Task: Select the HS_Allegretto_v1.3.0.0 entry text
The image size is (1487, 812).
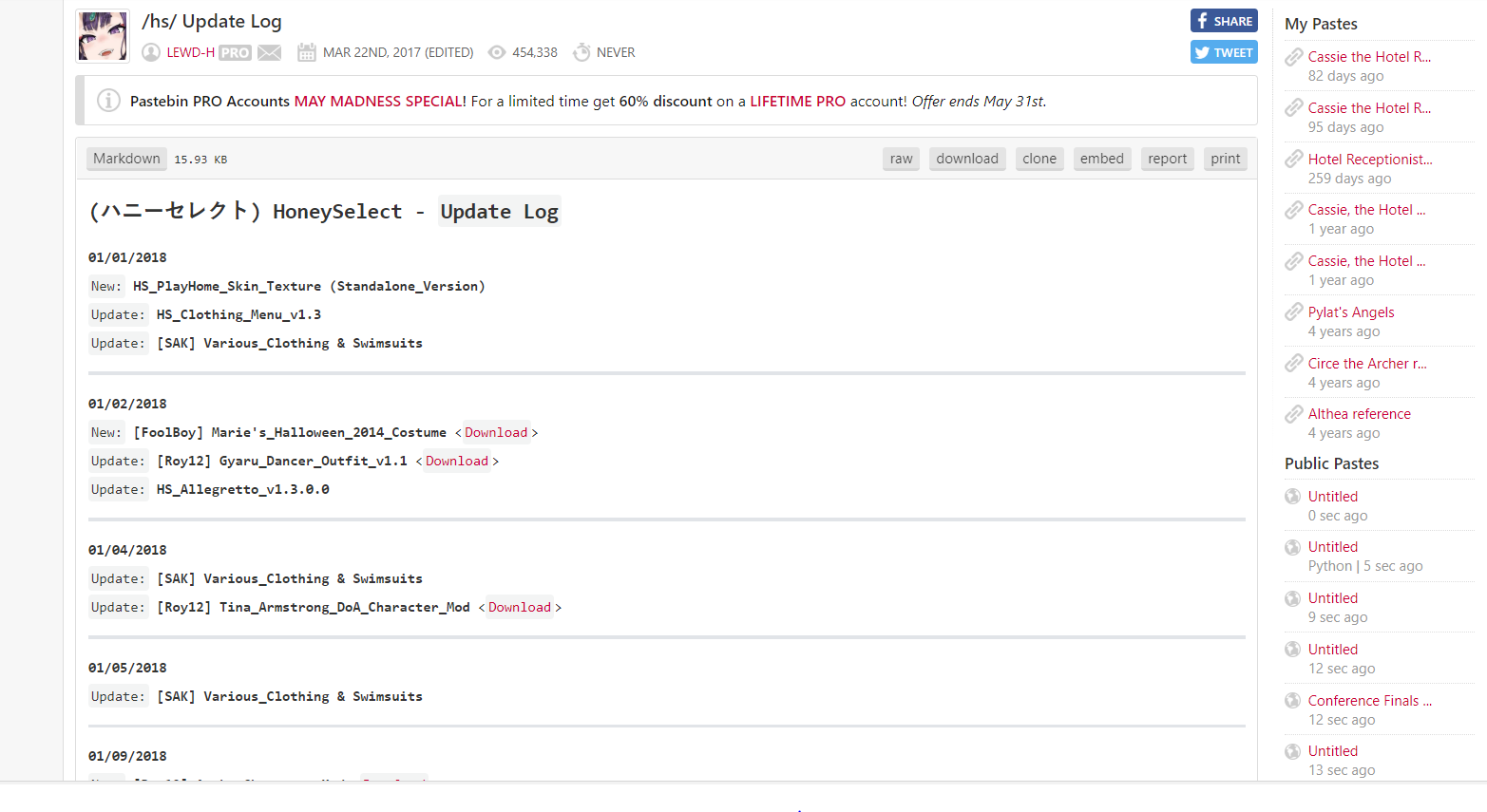Action: [x=243, y=489]
